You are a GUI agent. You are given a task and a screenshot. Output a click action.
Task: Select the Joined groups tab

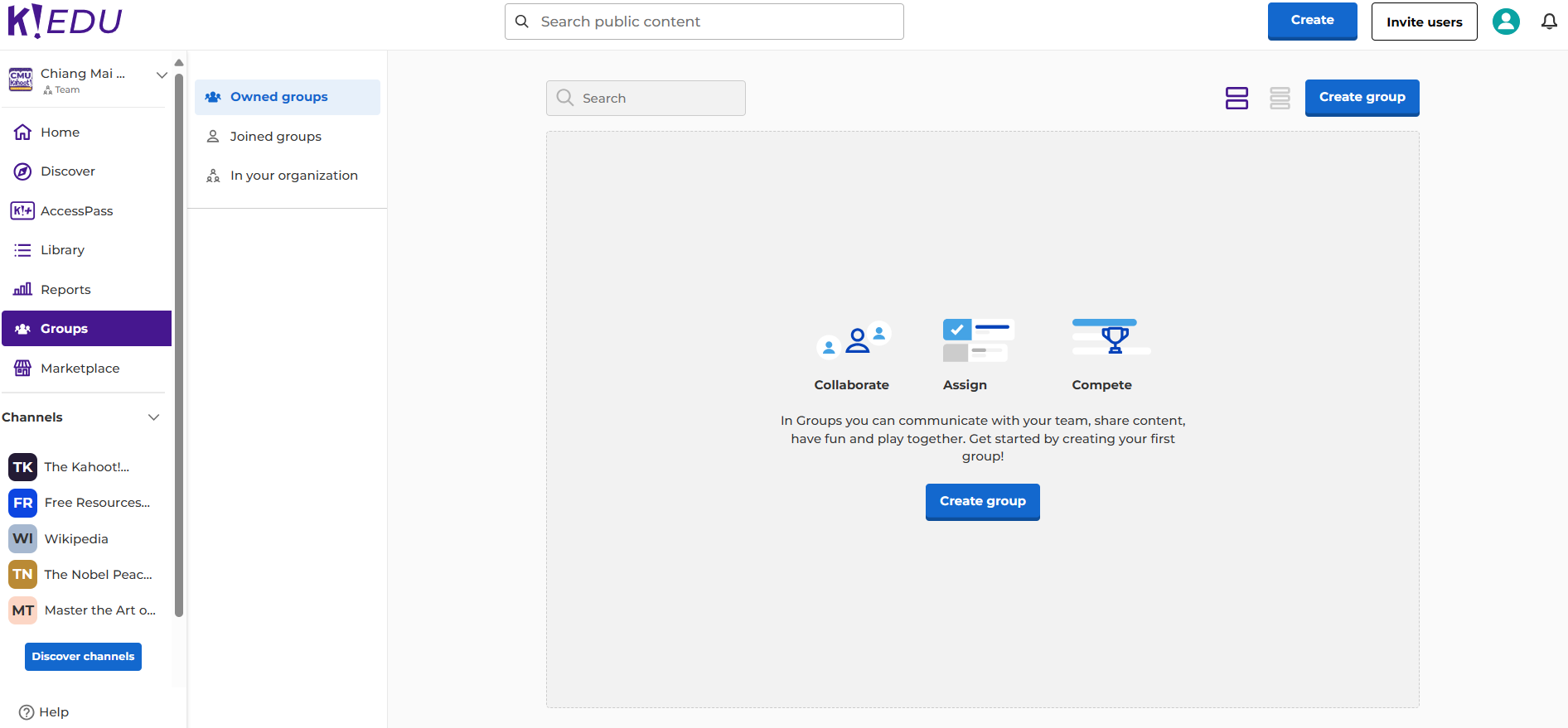click(275, 137)
